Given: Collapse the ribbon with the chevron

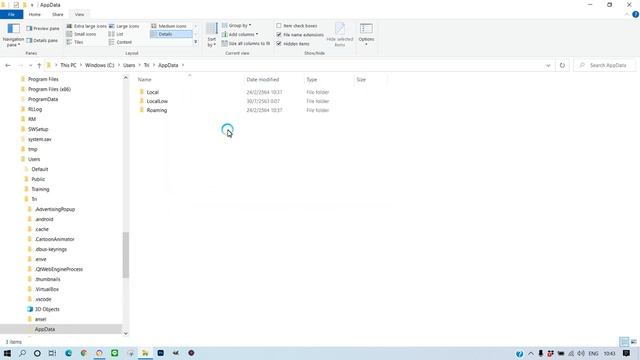Looking at the screenshot, I should [x=627, y=14].
